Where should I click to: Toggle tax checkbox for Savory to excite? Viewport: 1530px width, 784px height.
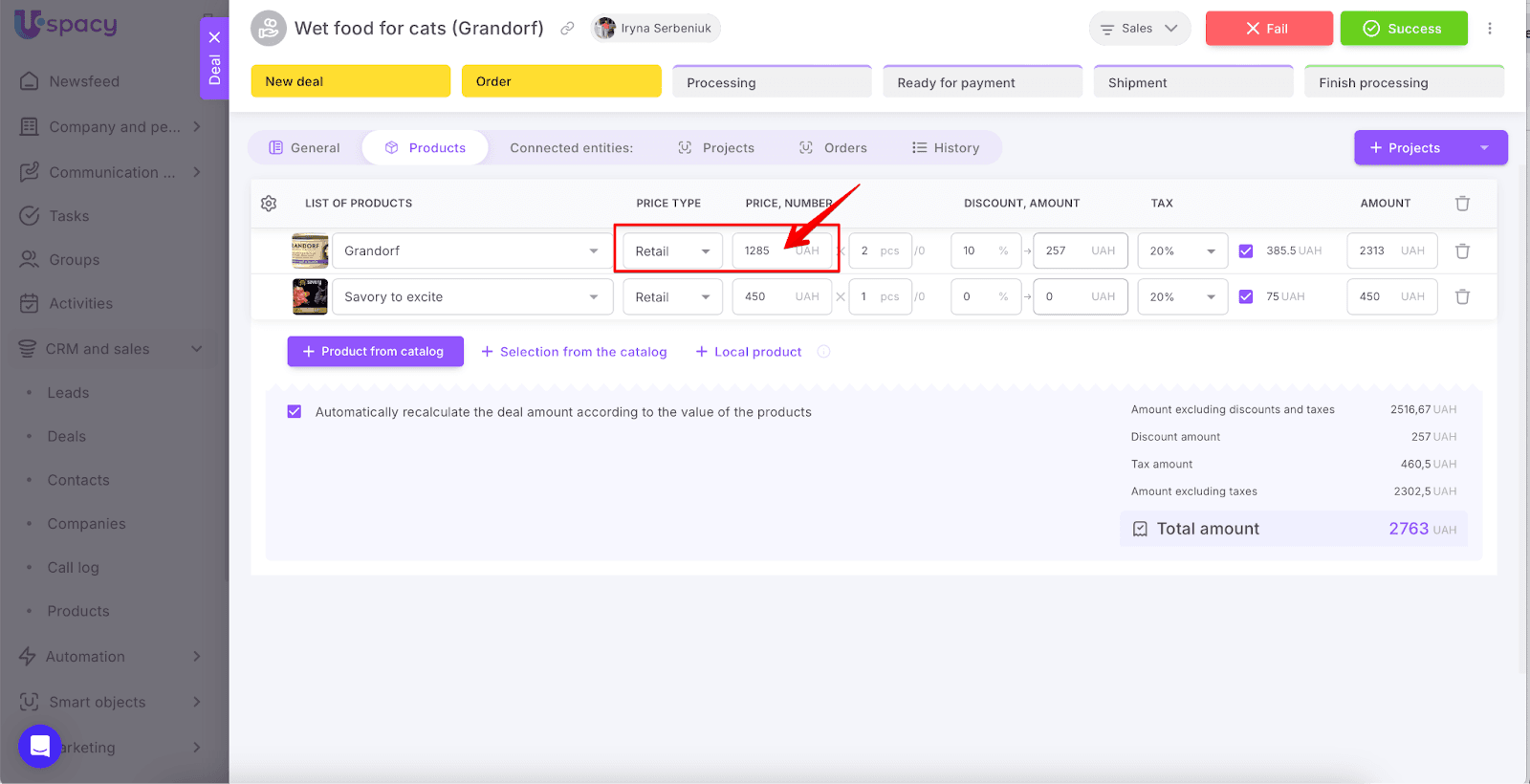tap(1245, 297)
